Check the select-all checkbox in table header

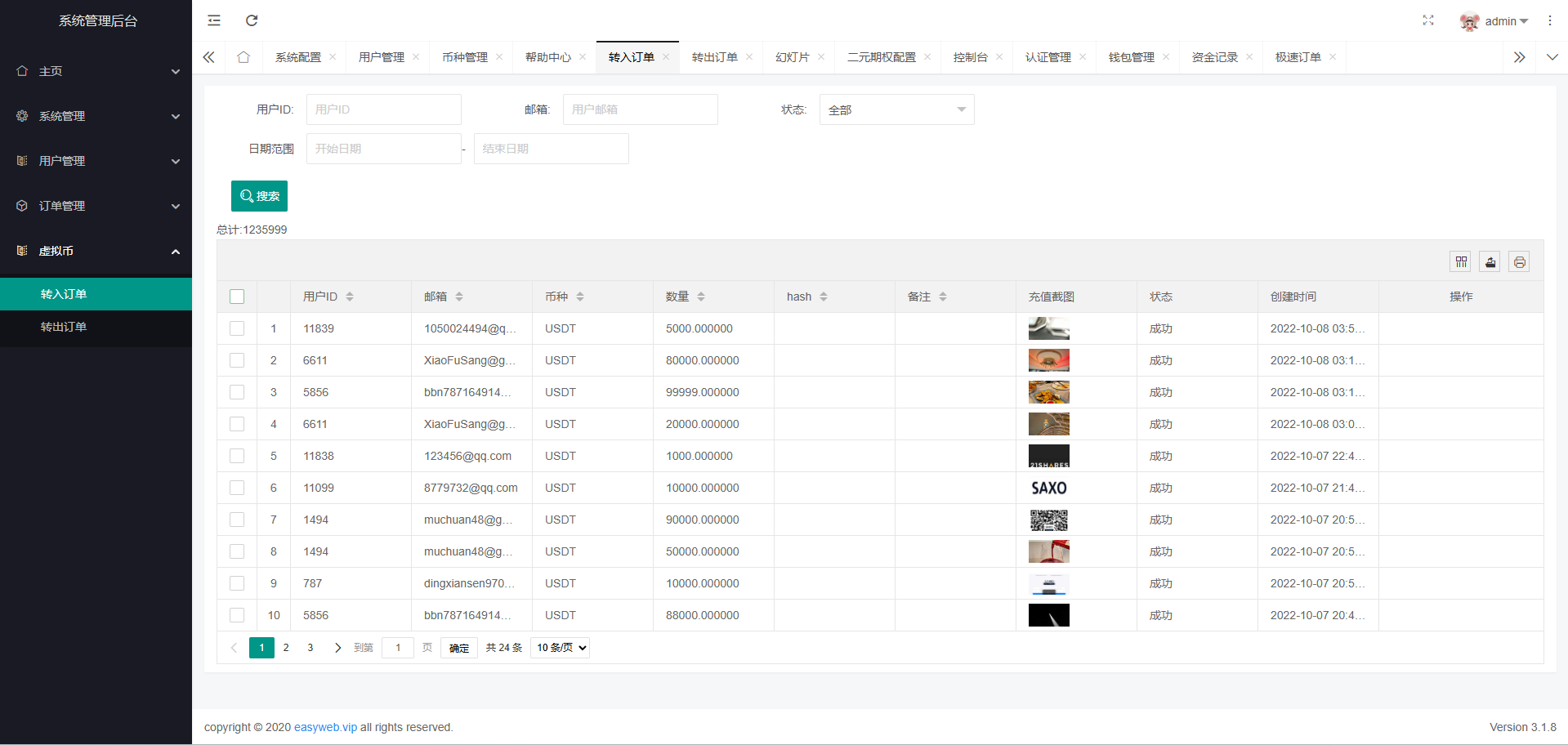tap(237, 297)
